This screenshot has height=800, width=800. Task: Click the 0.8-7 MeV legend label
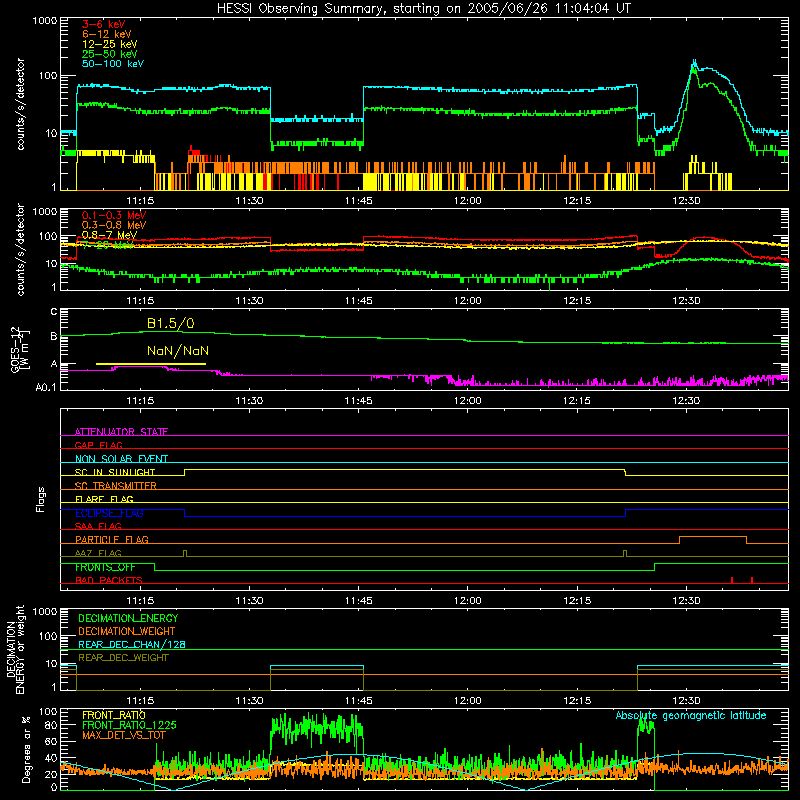click(x=109, y=235)
